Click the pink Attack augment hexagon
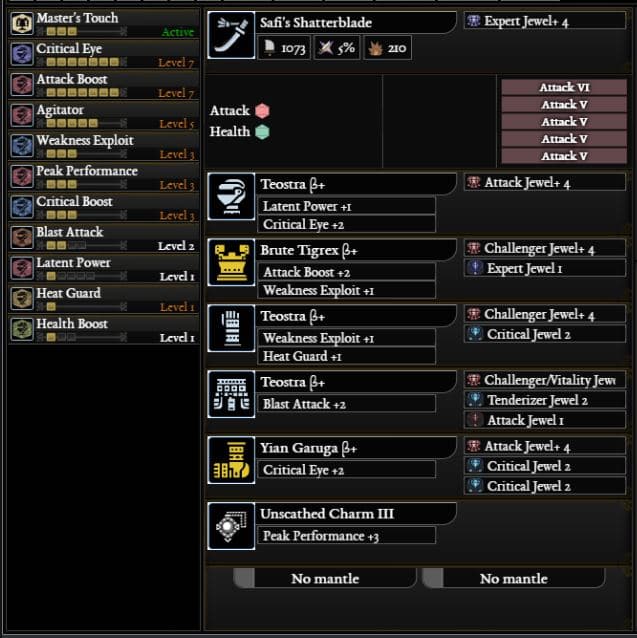The height and width of the screenshot is (638, 637). pyautogui.click(x=262, y=111)
